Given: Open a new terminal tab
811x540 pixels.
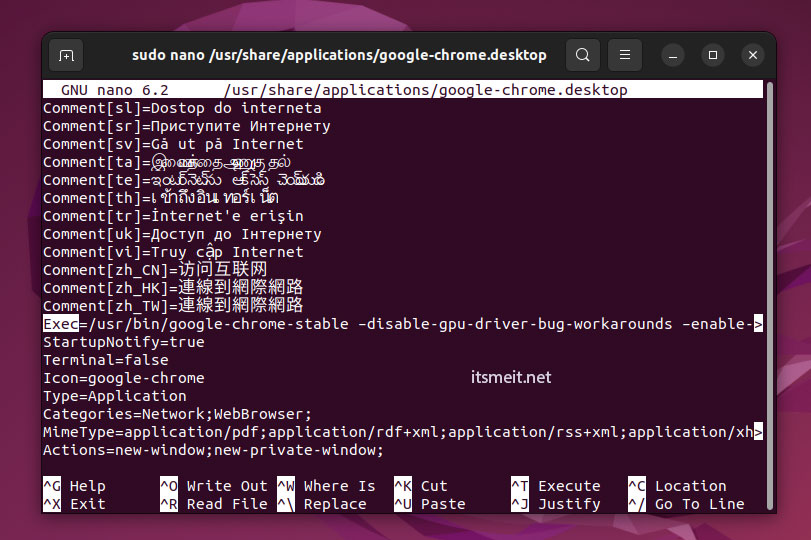Looking at the screenshot, I should point(67,55).
